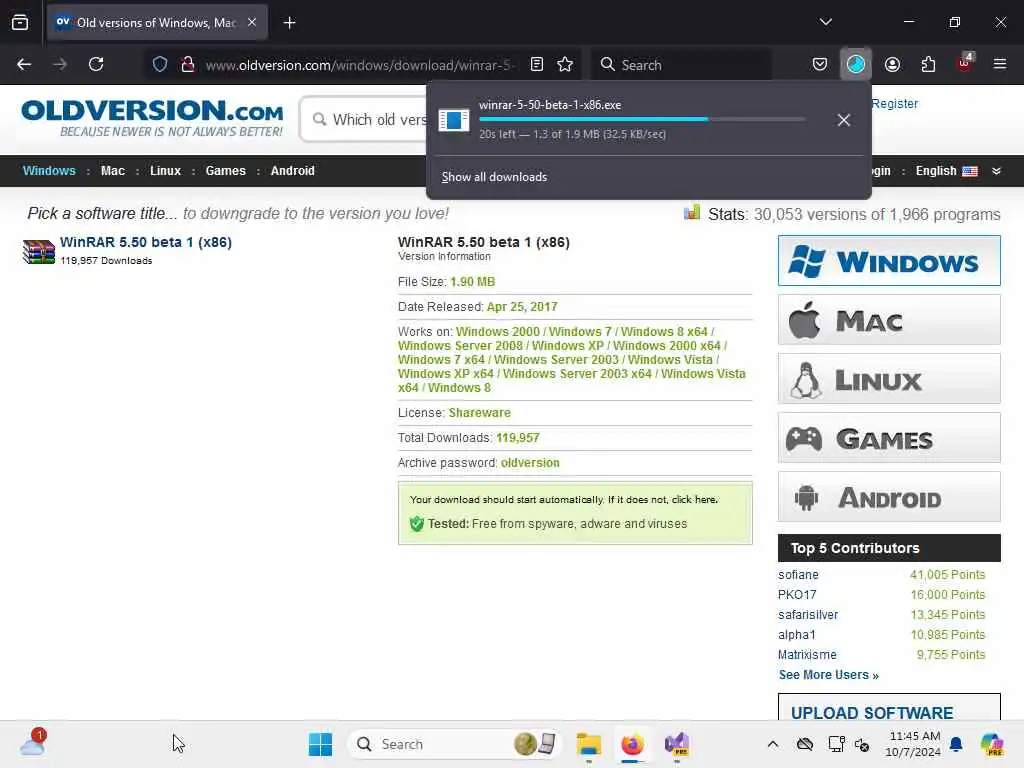The image size is (1024, 768).
Task: Reload the current page
Action: click(x=96, y=64)
